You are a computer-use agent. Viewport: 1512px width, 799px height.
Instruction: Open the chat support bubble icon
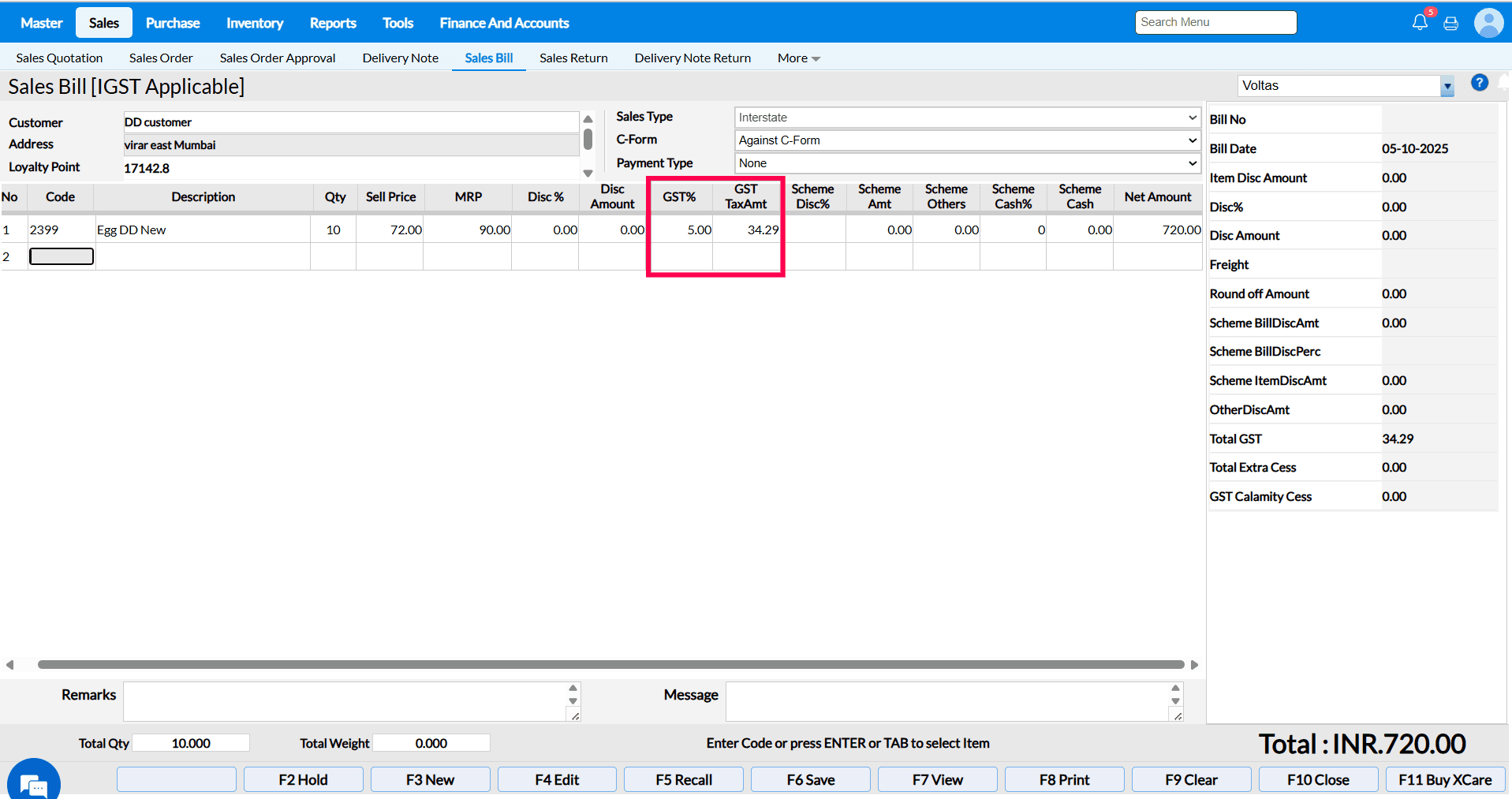34,783
